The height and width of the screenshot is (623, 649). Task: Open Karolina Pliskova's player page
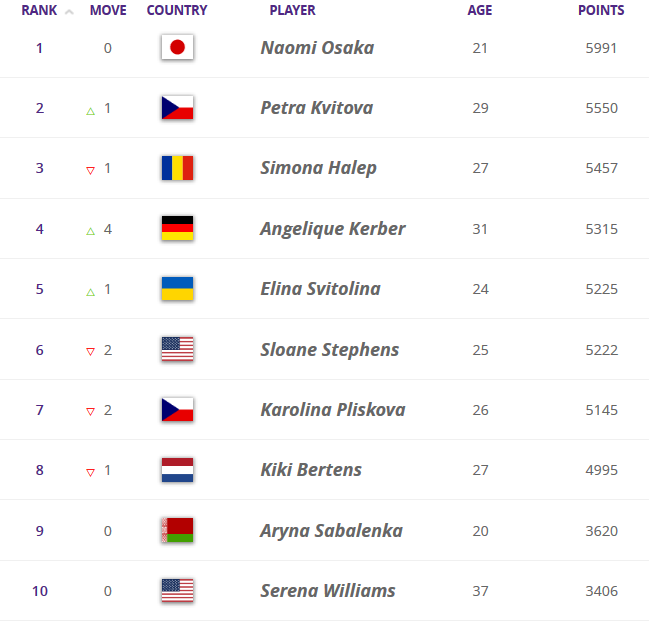coord(332,410)
